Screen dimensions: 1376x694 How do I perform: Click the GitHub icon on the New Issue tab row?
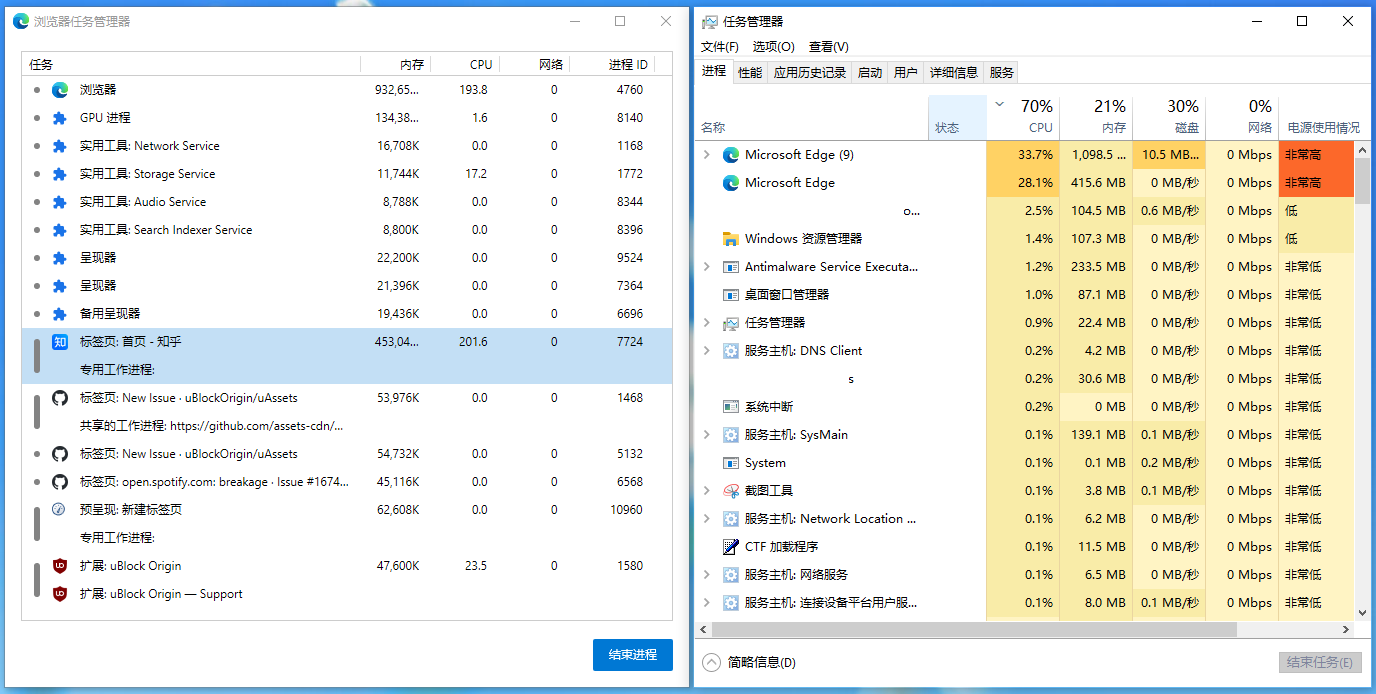coord(59,397)
